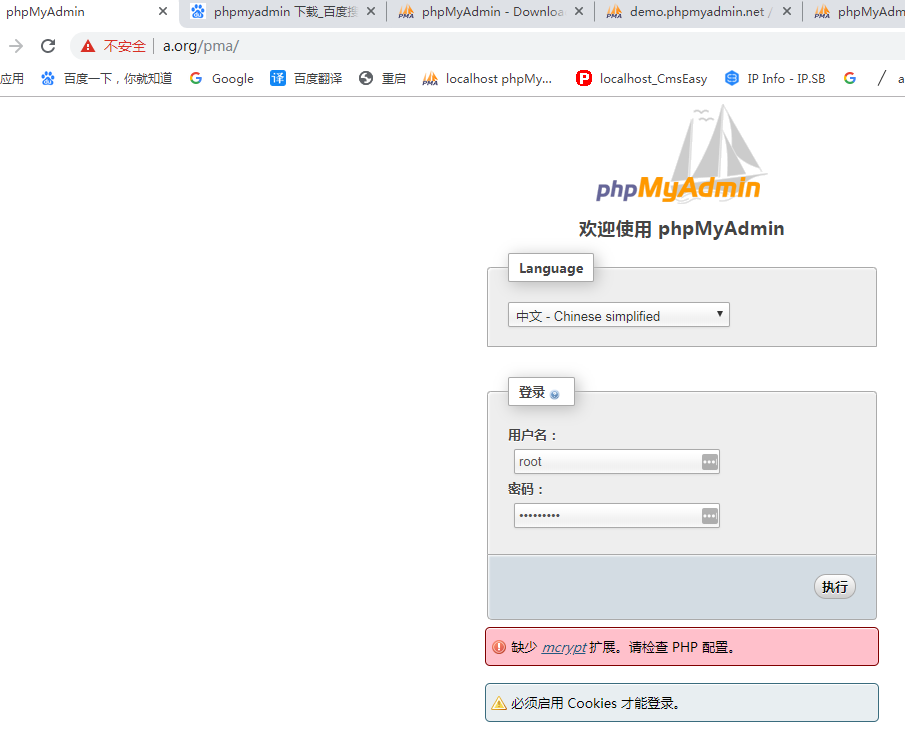Switch to the phpmyadmin 下载 Baidu tab
The width and height of the screenshot is (905, 731).
tap(283, 12)
